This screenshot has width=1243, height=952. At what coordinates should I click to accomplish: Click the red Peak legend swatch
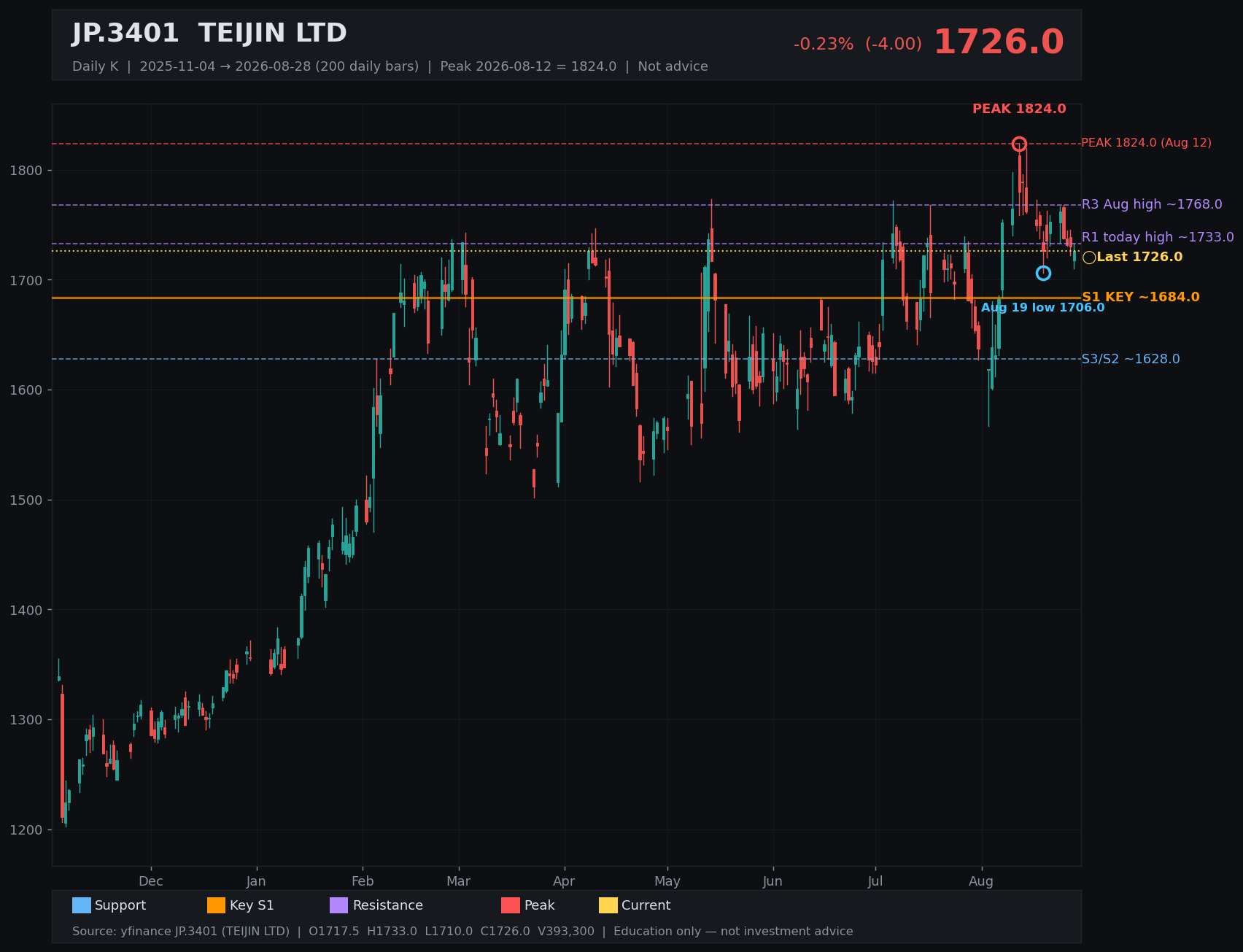511,905
